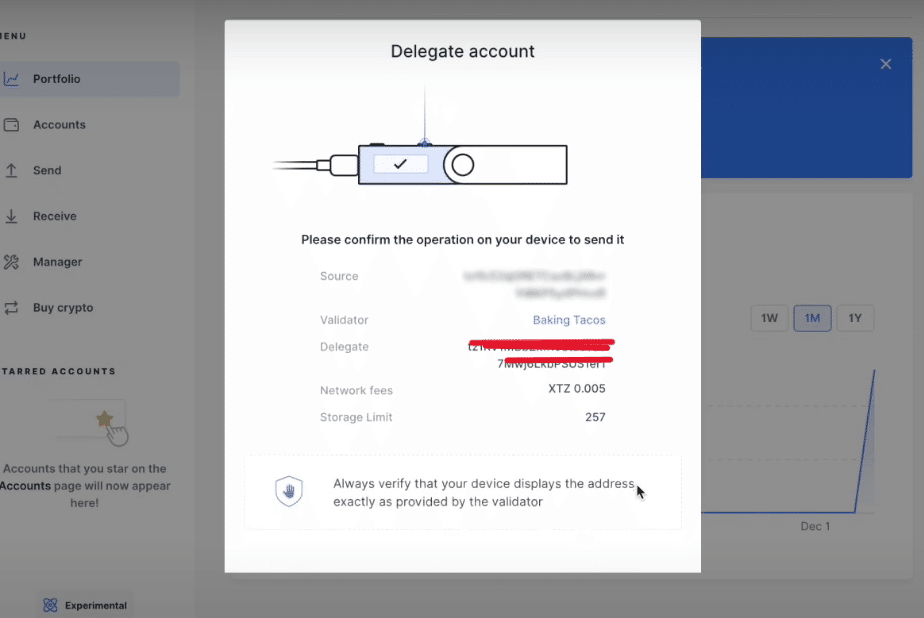
Task: Click the Accounts wallet icon
Action: (12, 125)
